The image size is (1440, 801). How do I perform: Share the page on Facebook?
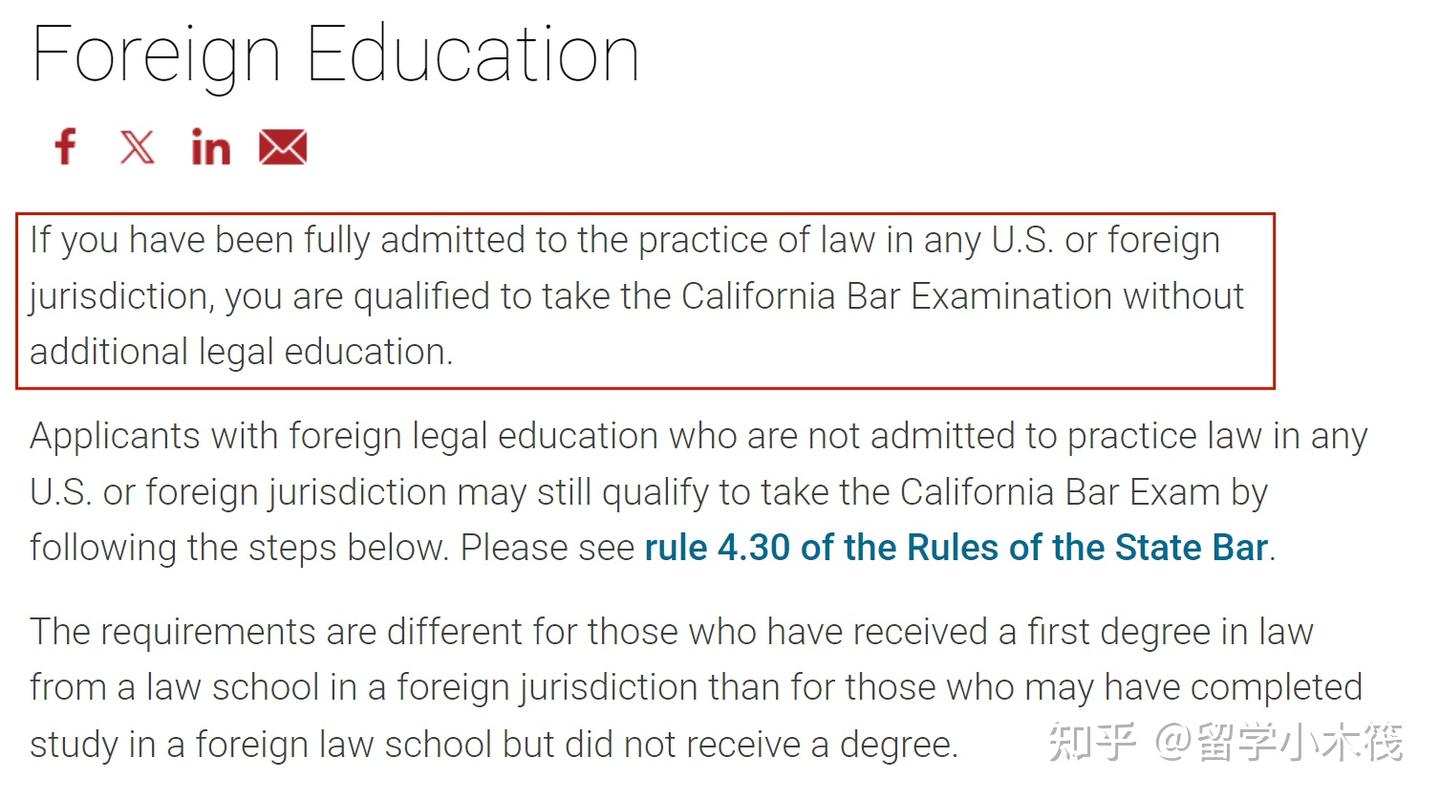pyautogui.click(x=65, y=147)
